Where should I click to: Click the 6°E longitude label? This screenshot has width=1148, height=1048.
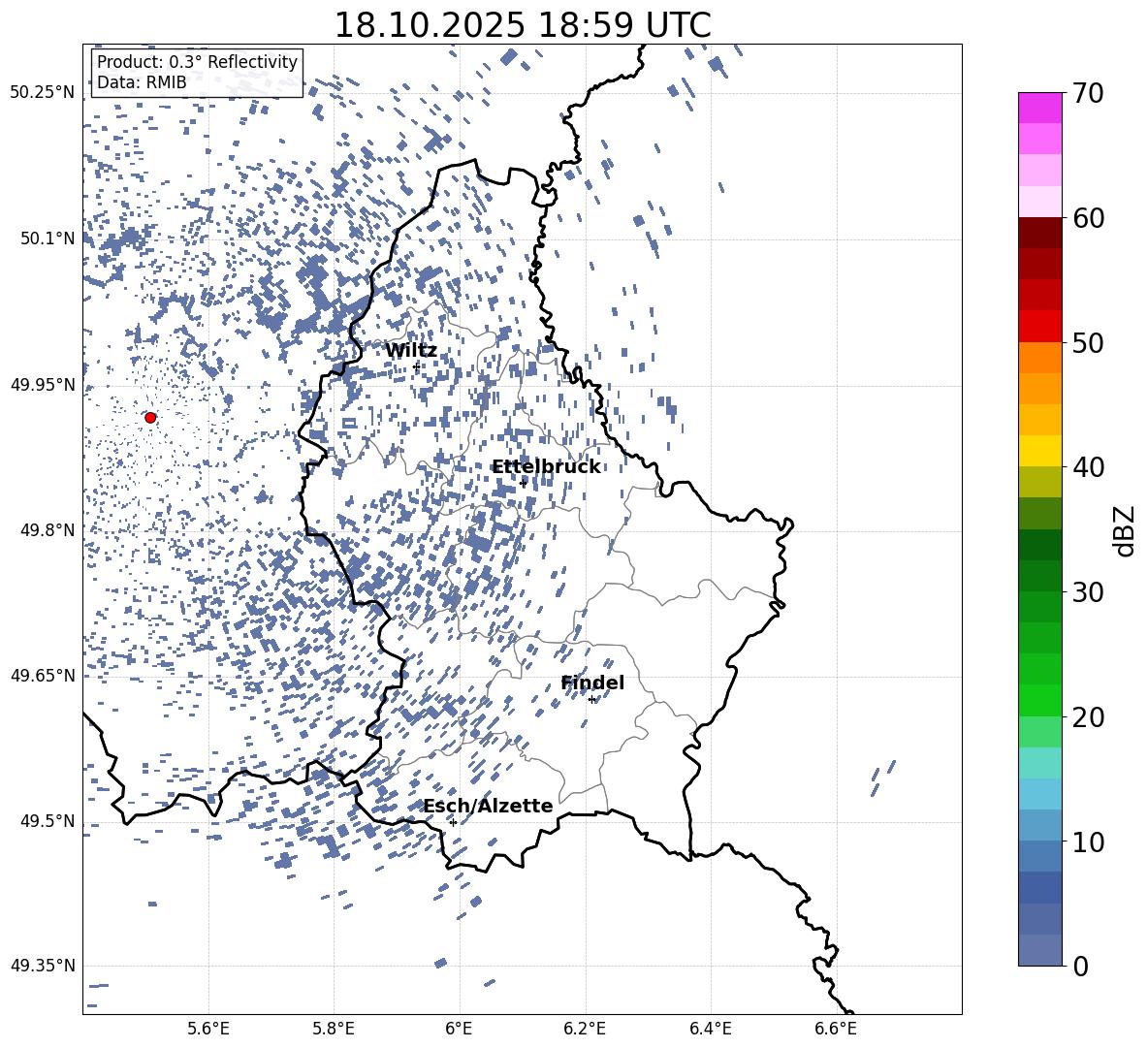pyautogui.click(x=459, y=1029)
